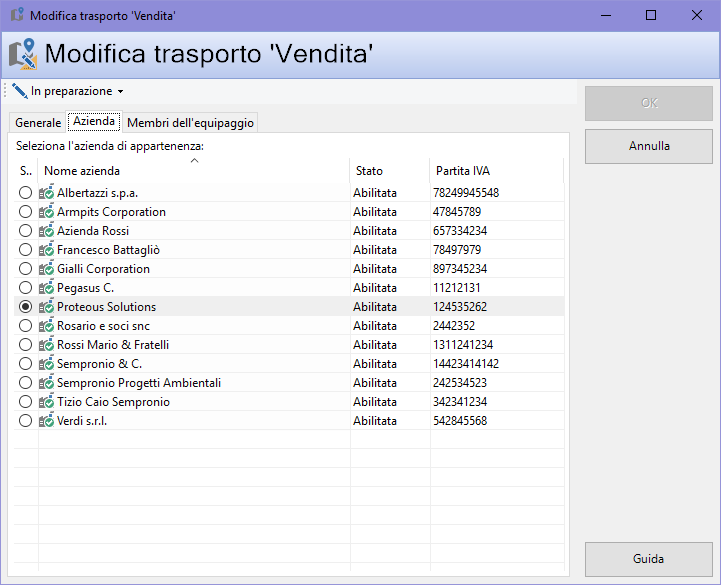Viewport: 721px width, 585px height.
Task: Click the company name Gialli Corporation
Action: [x=103, y=269]
